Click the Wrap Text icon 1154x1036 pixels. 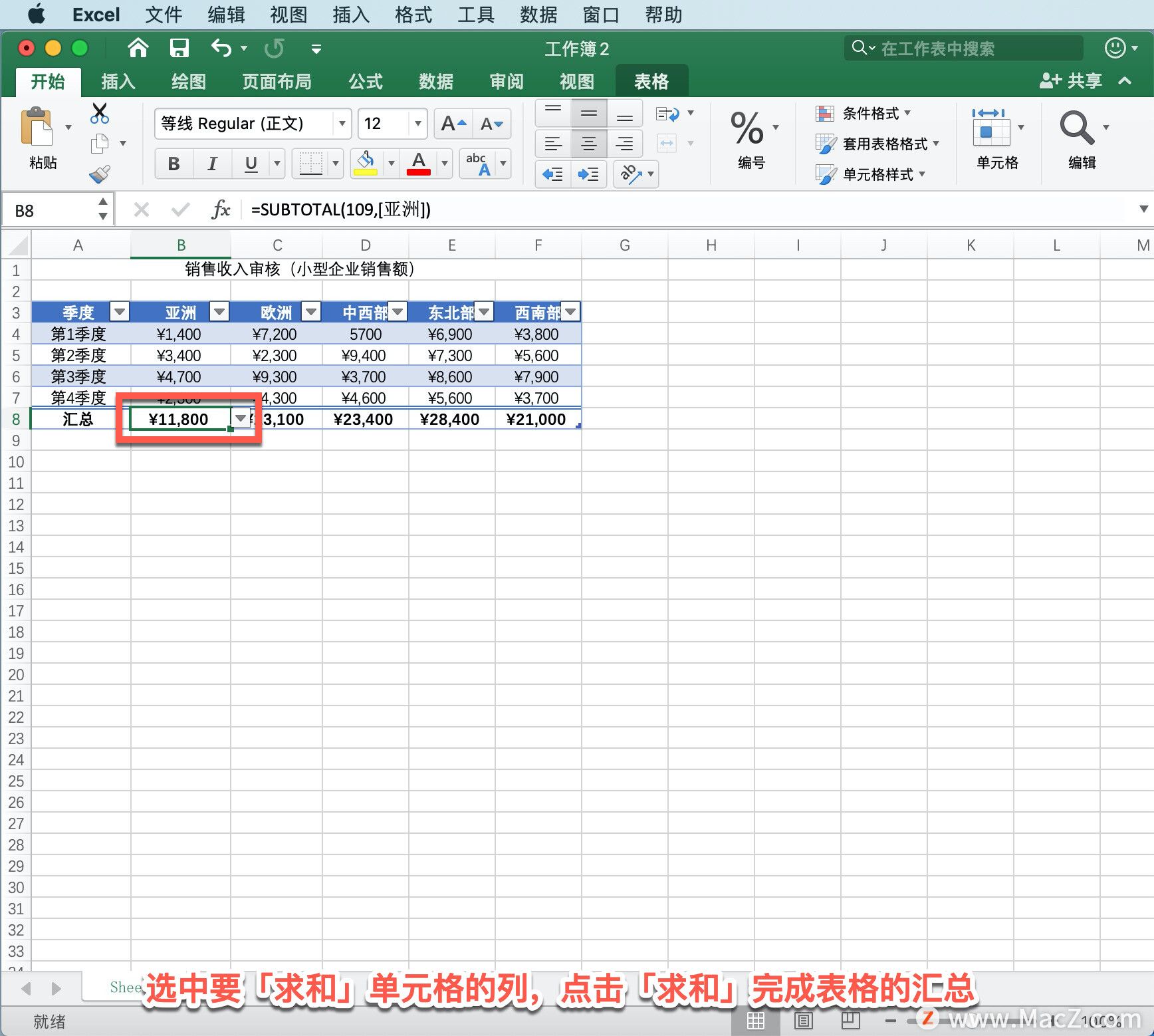(667, 114)
